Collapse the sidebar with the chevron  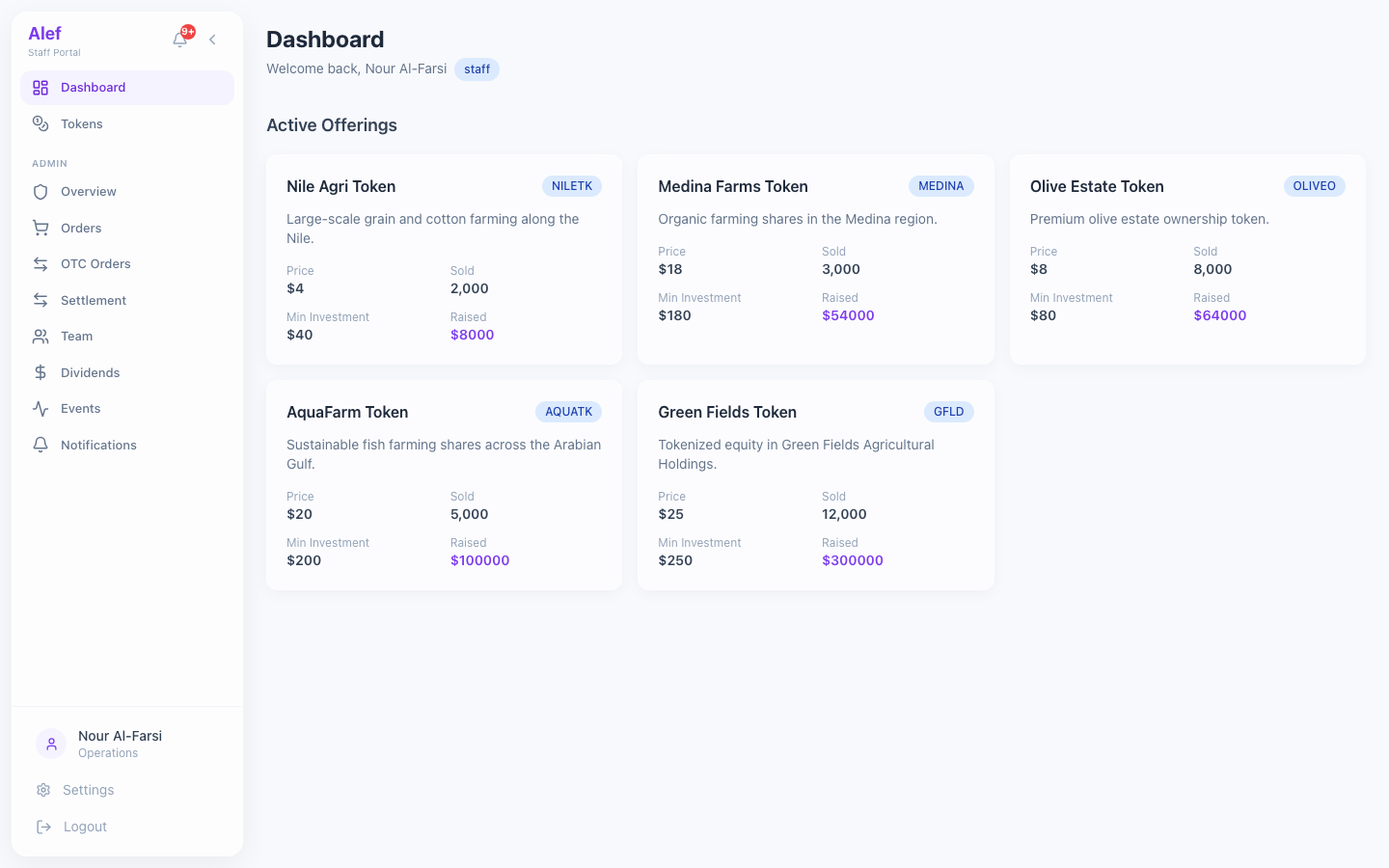(x=212, y=40)
